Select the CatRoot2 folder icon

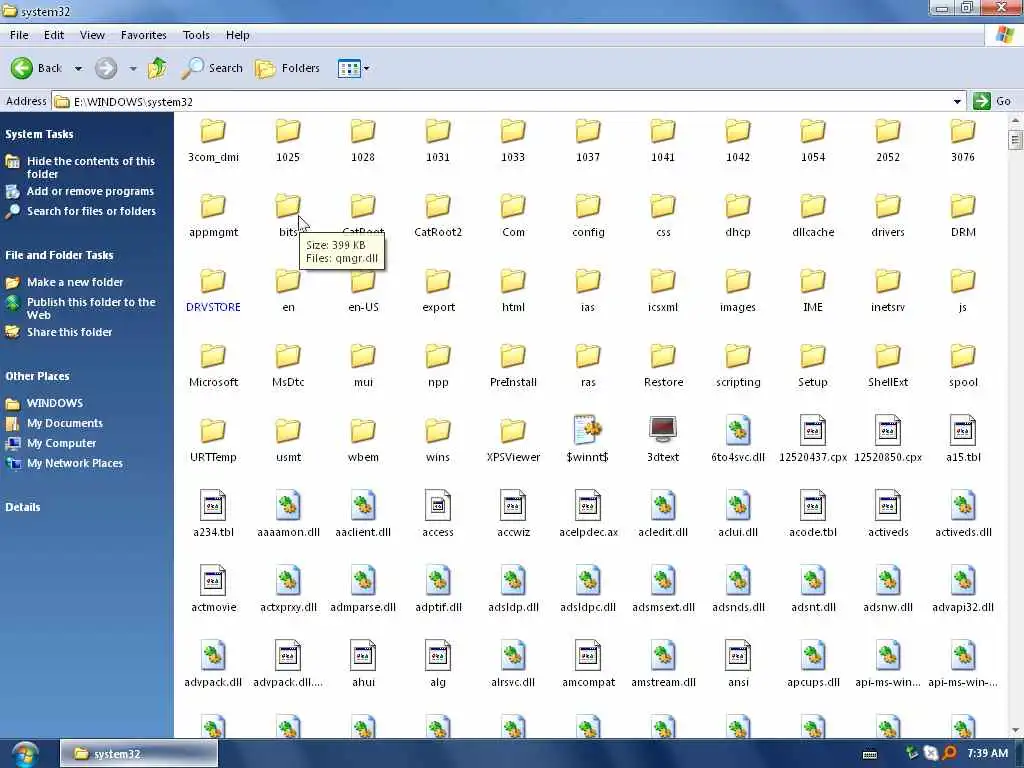438,206
